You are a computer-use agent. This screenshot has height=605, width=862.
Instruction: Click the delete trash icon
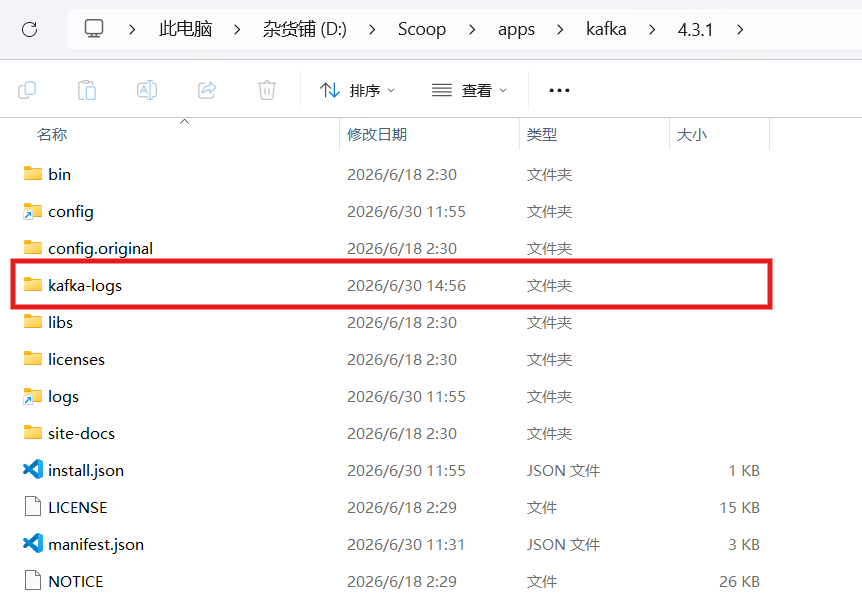267,90
